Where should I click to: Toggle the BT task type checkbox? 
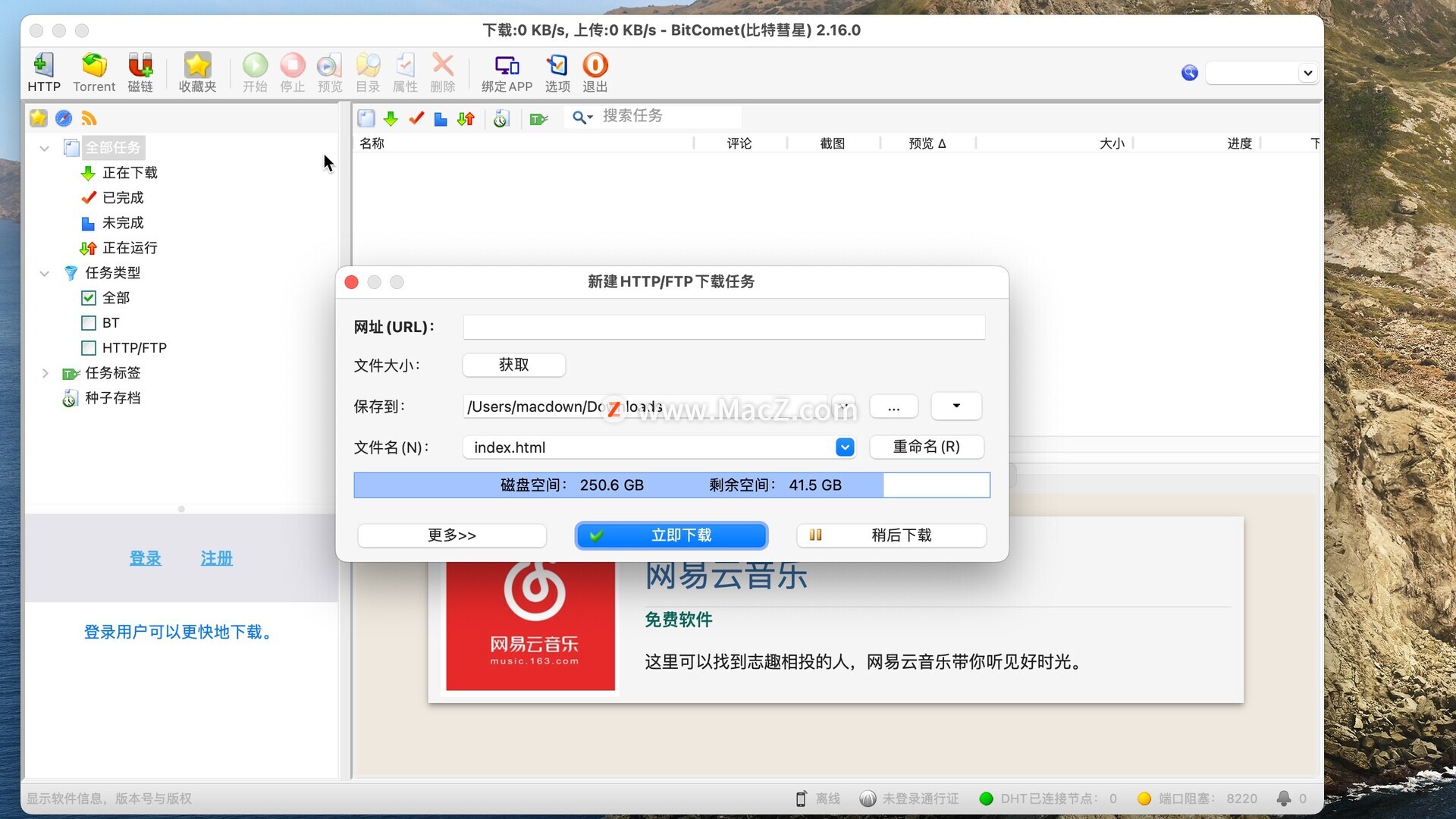(x=89, y=323)
